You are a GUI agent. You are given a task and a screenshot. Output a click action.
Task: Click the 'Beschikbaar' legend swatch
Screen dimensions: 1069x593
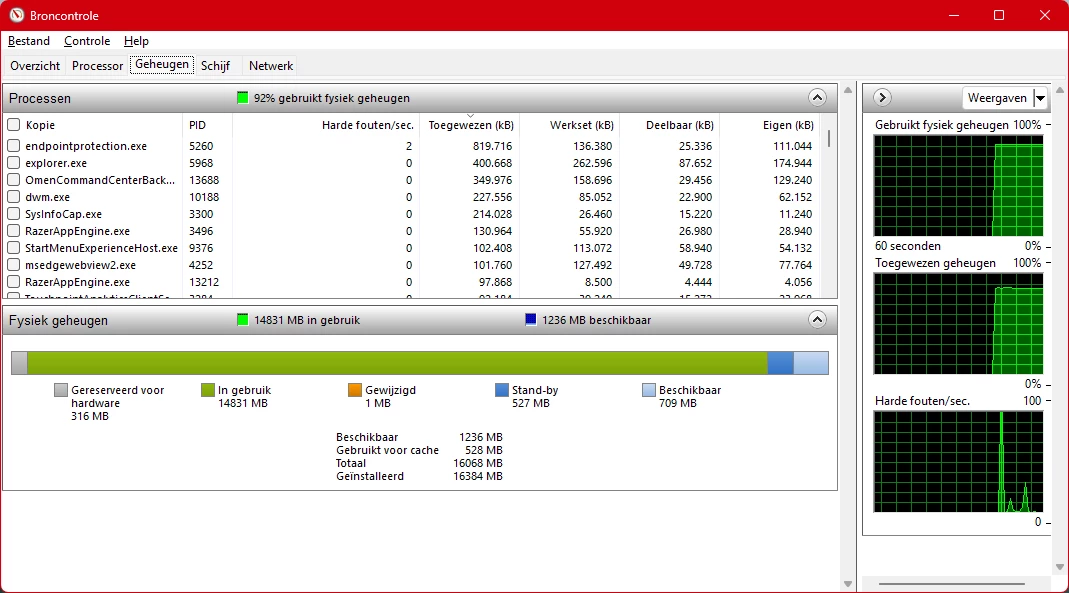(648, 390)
